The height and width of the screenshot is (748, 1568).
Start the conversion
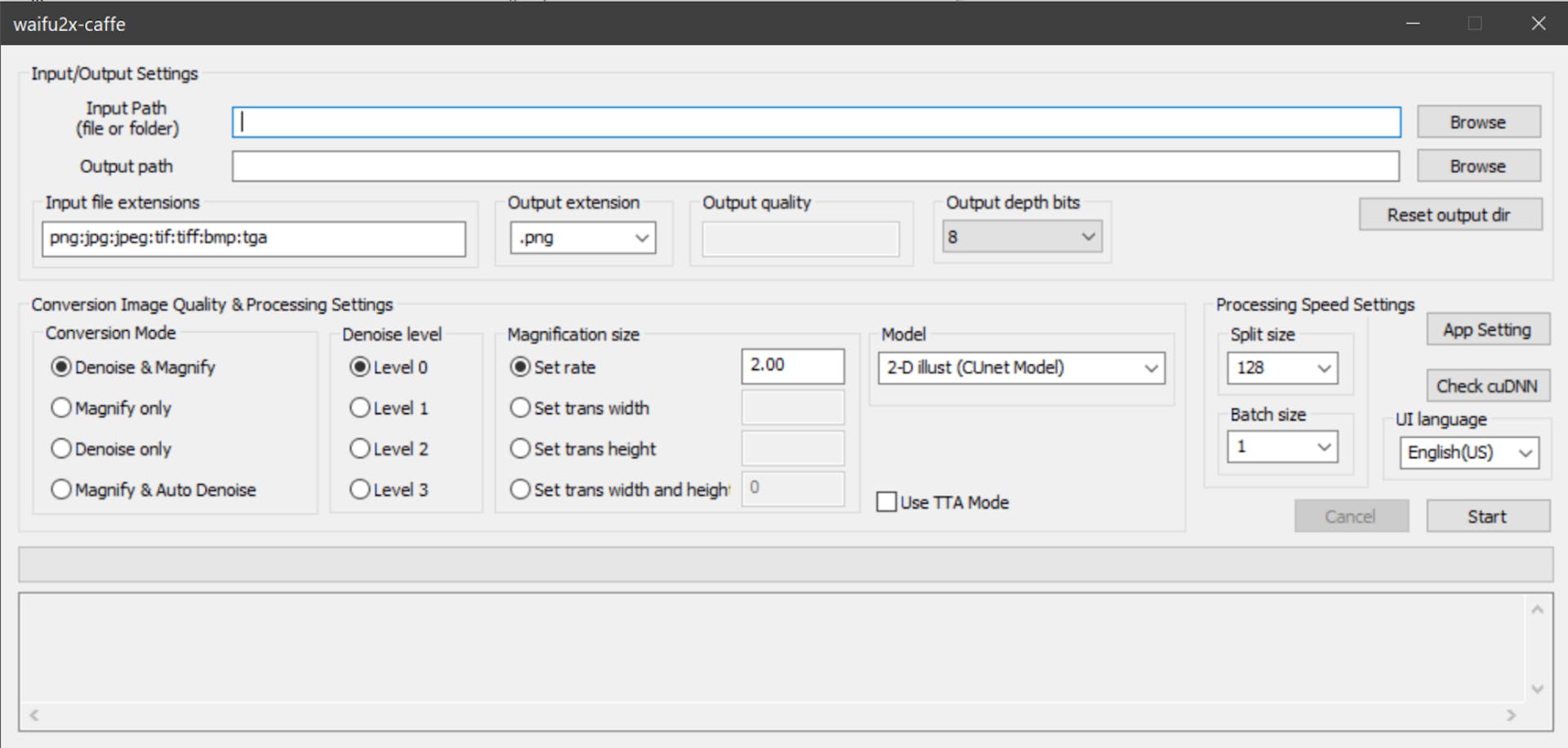1488,516
